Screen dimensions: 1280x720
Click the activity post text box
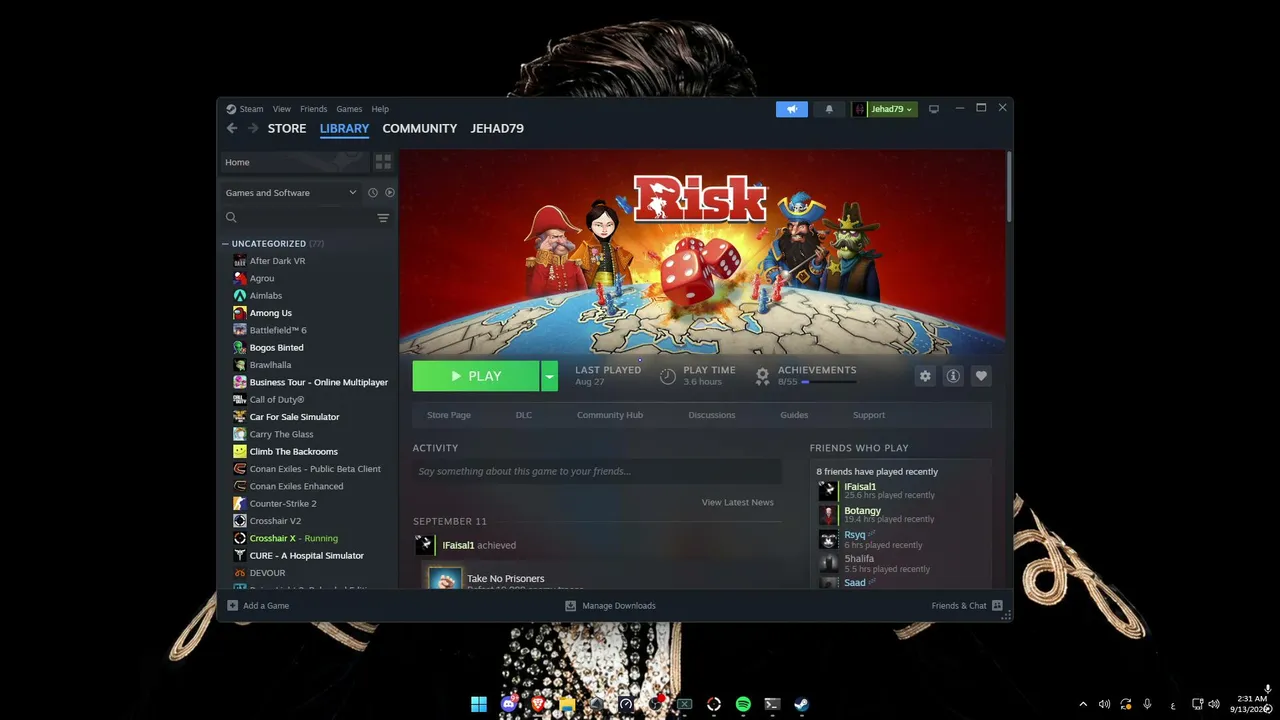[597, 471]
